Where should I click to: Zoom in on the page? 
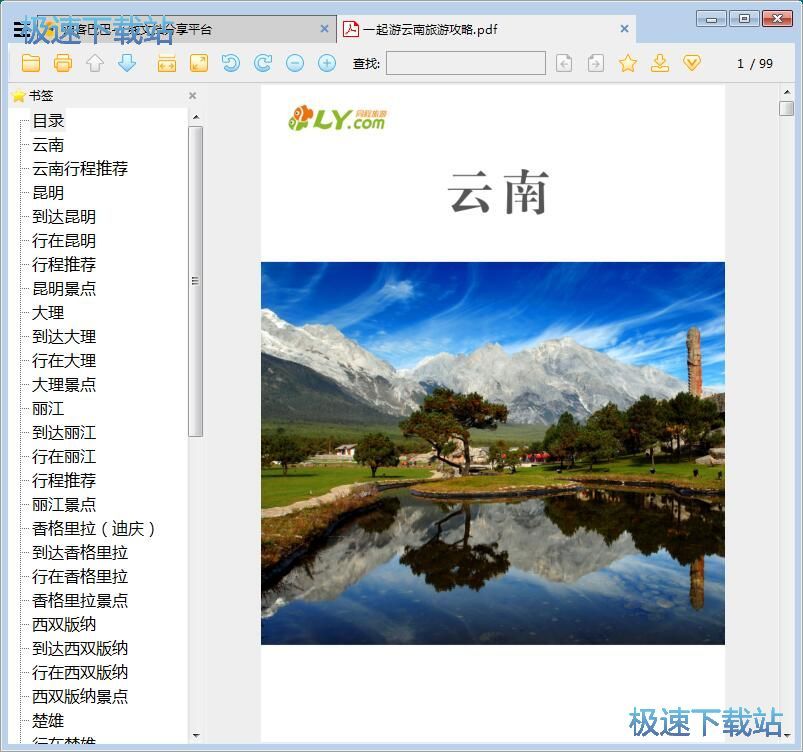[326, 63]
